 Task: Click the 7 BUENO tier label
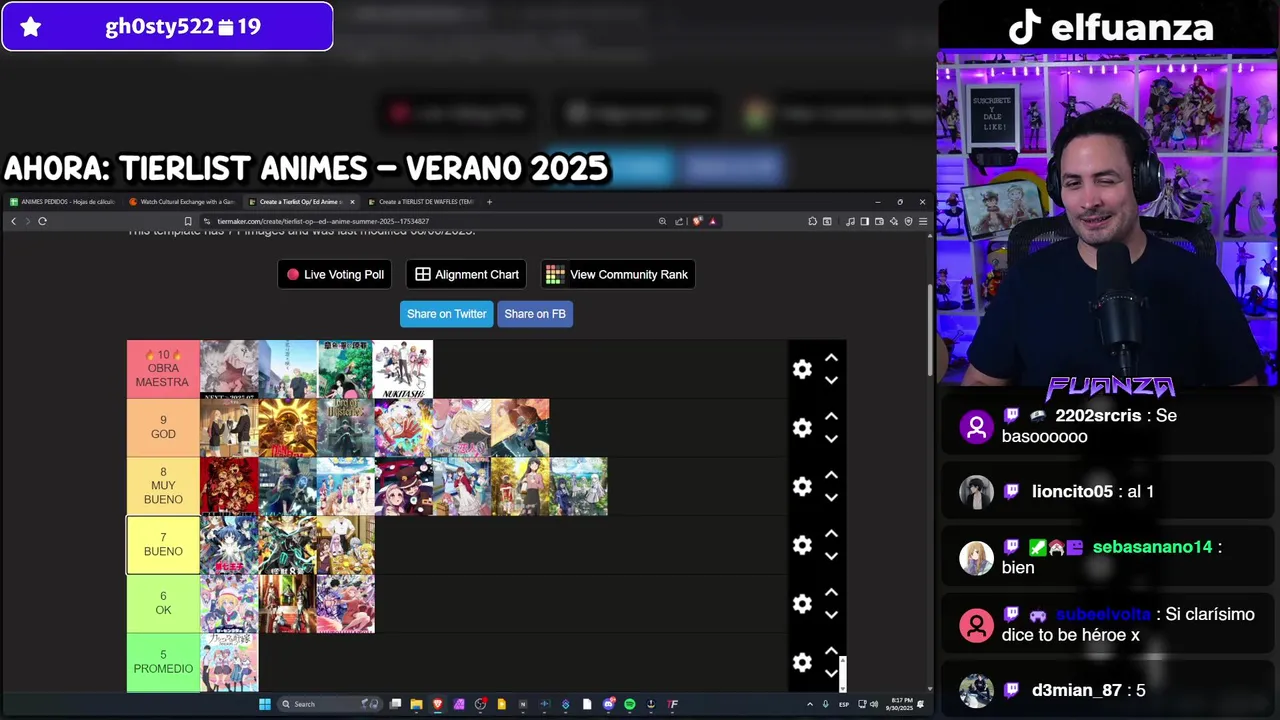coord(163,545)
